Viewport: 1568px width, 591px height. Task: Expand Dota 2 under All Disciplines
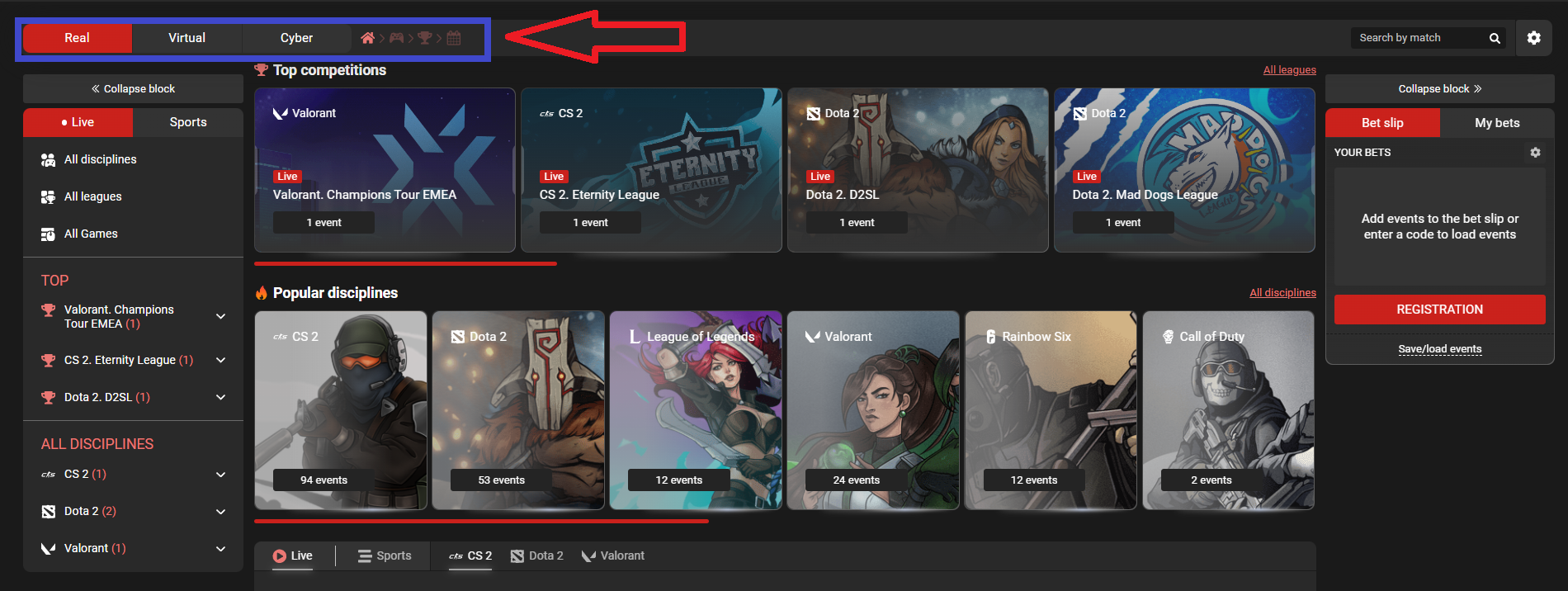(x=220, y=512)
